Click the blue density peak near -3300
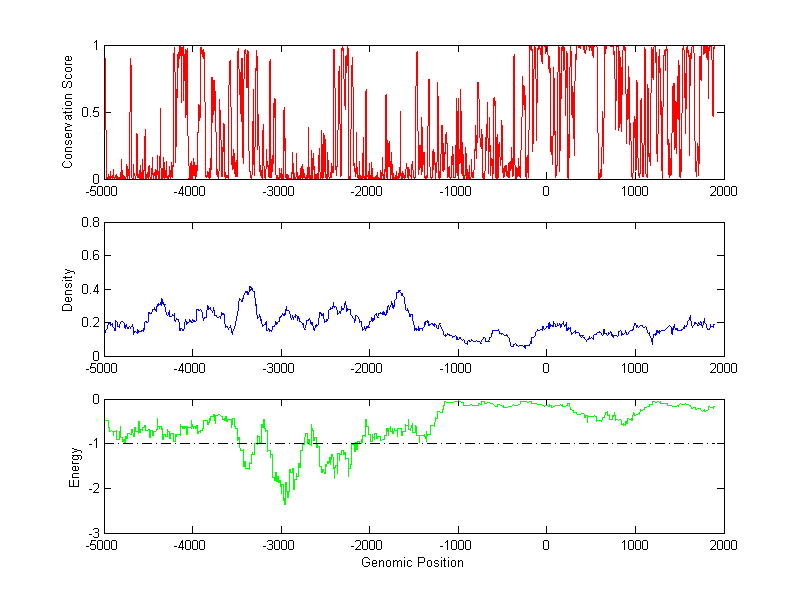 (x=251, y=287)
